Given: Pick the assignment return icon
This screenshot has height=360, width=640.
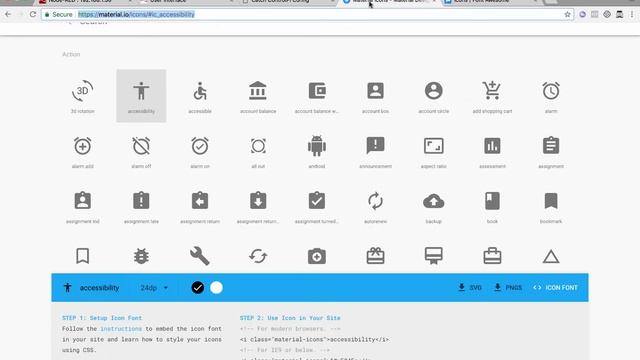Looking at the screenshot, I should (x=200, y=200).
